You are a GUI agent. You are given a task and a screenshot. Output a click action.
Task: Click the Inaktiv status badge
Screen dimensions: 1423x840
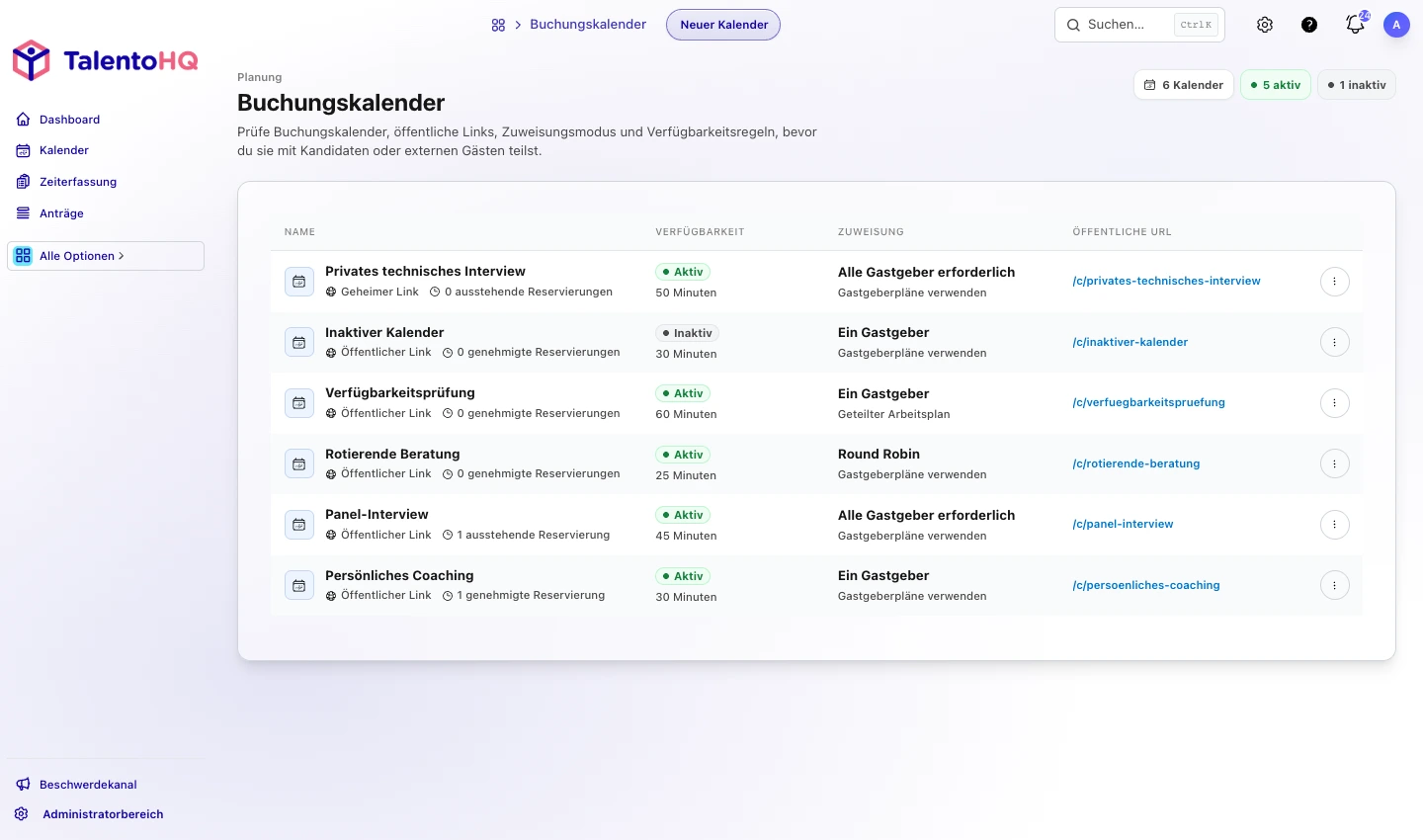[x=687, y=333]
